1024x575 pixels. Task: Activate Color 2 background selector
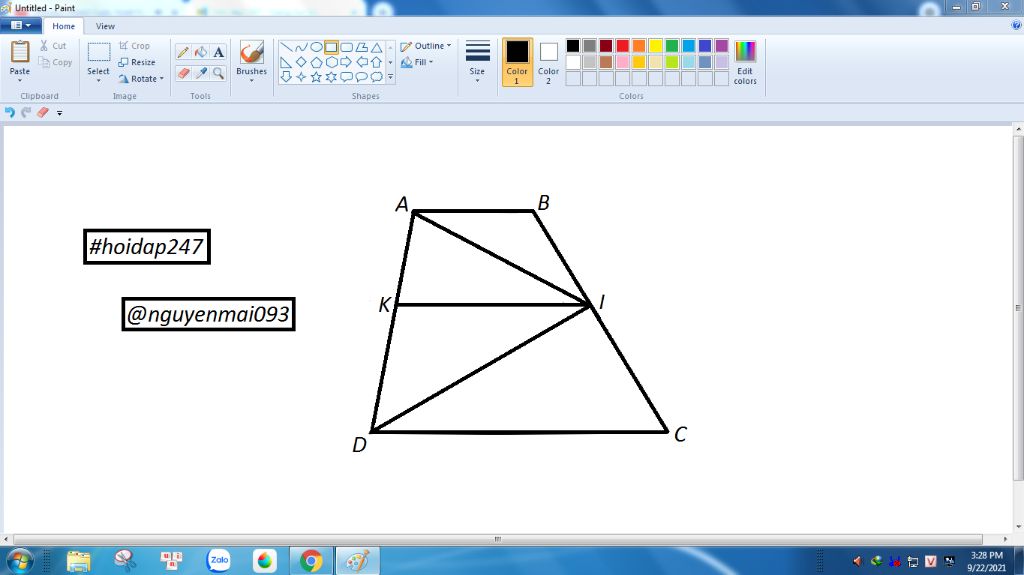(x=549, y=62)
